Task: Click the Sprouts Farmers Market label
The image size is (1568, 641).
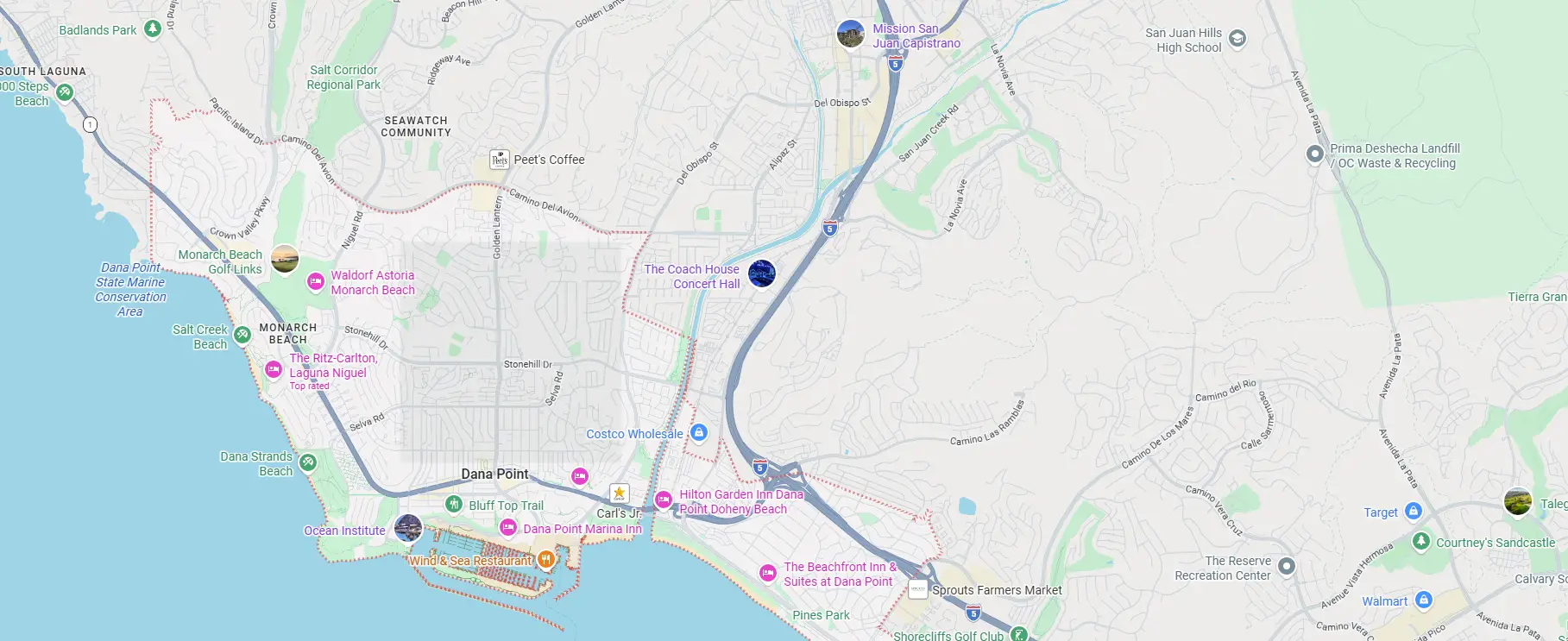Action: coord(997,590)
